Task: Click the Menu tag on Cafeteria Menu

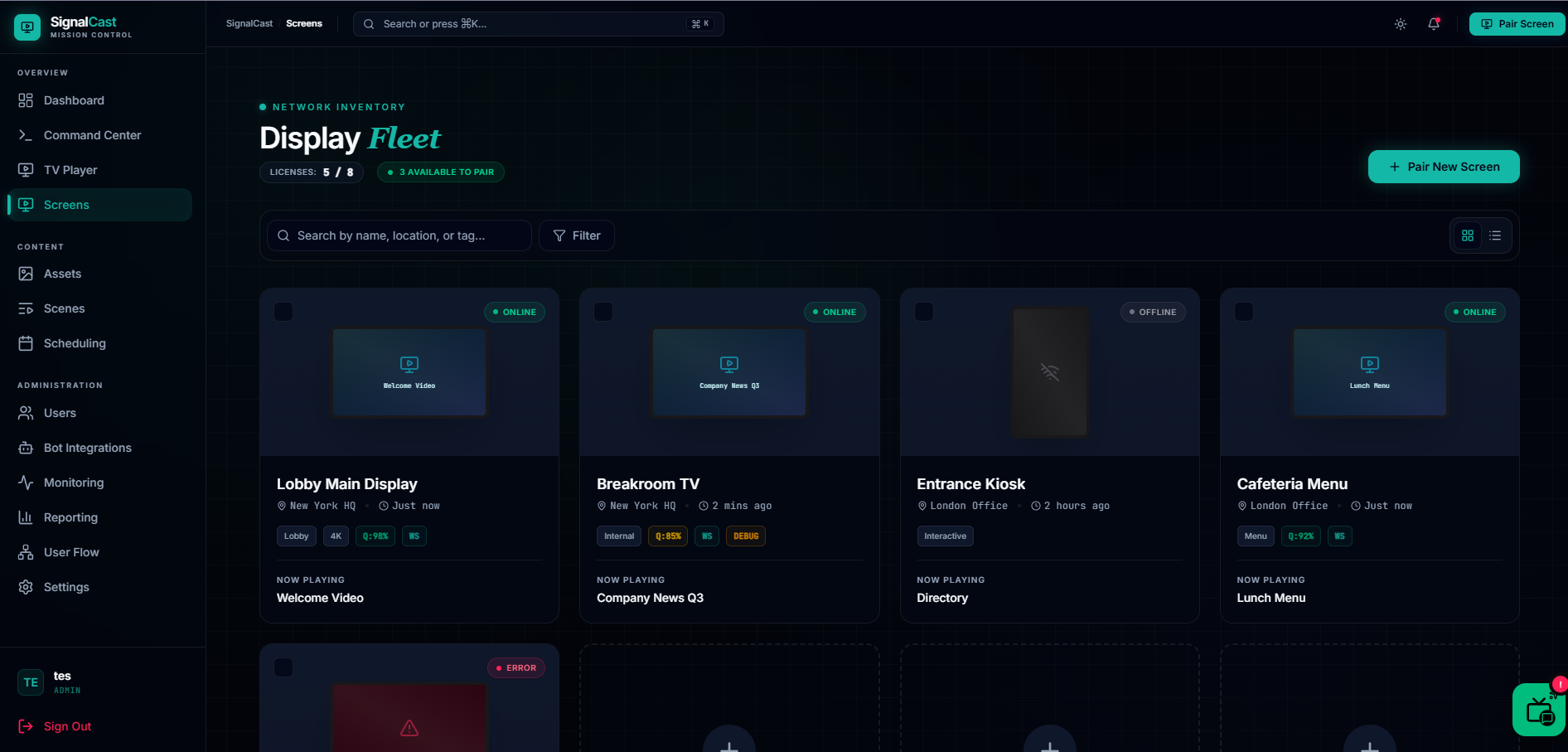Action: point(1256,536)
